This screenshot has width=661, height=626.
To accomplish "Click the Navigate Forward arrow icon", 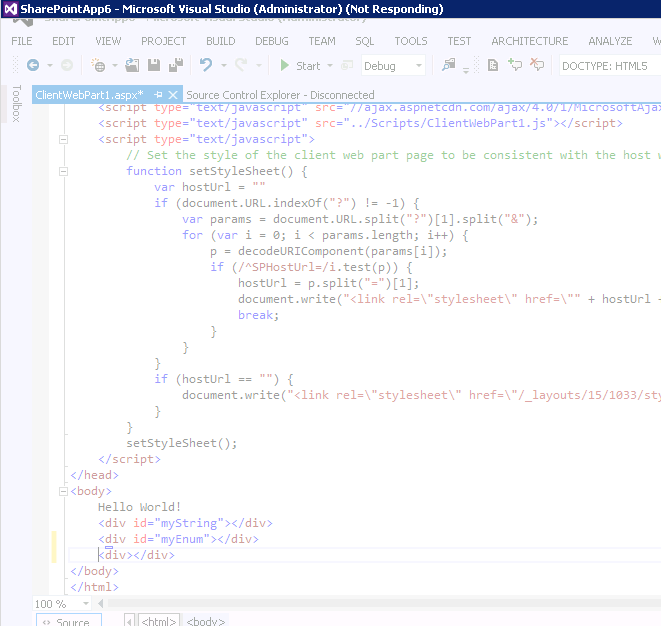I will [67, 65].
